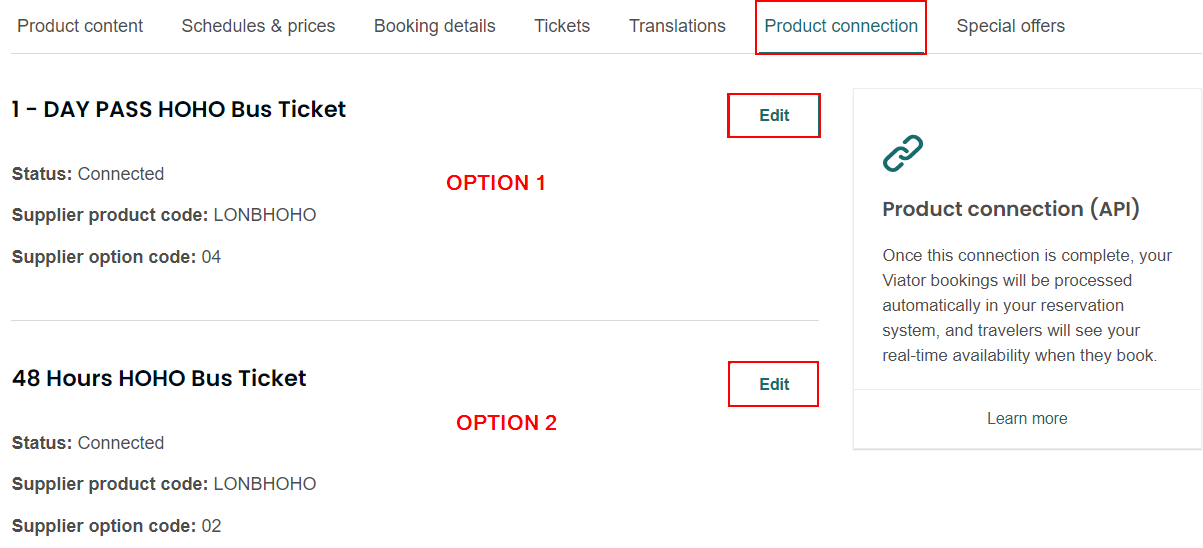Click the 1 - DAY PASS HOHO Bus Ticket heading
Screen dimensions: 1203x548
179,109
